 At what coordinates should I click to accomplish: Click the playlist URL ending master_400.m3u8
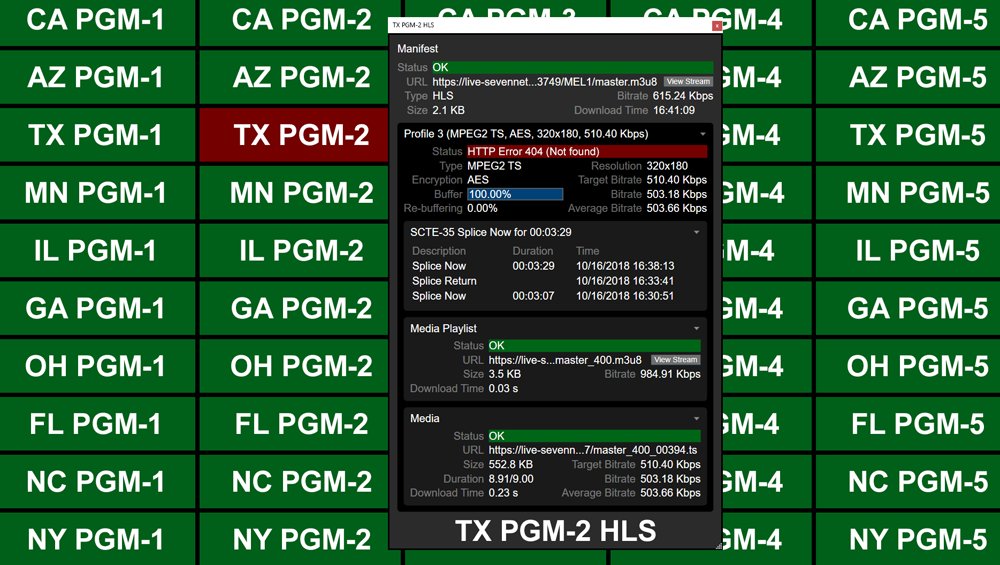[x=565, y=360]
